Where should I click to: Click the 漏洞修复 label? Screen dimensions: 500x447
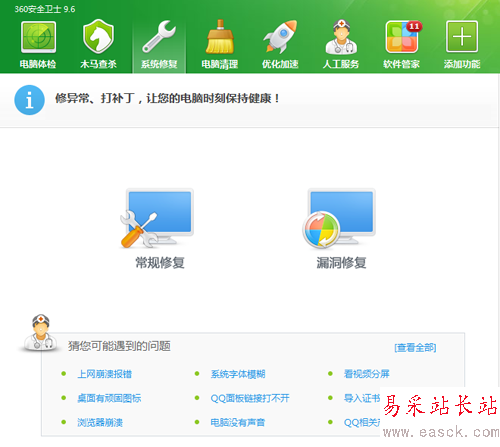(x=341, y=263)
